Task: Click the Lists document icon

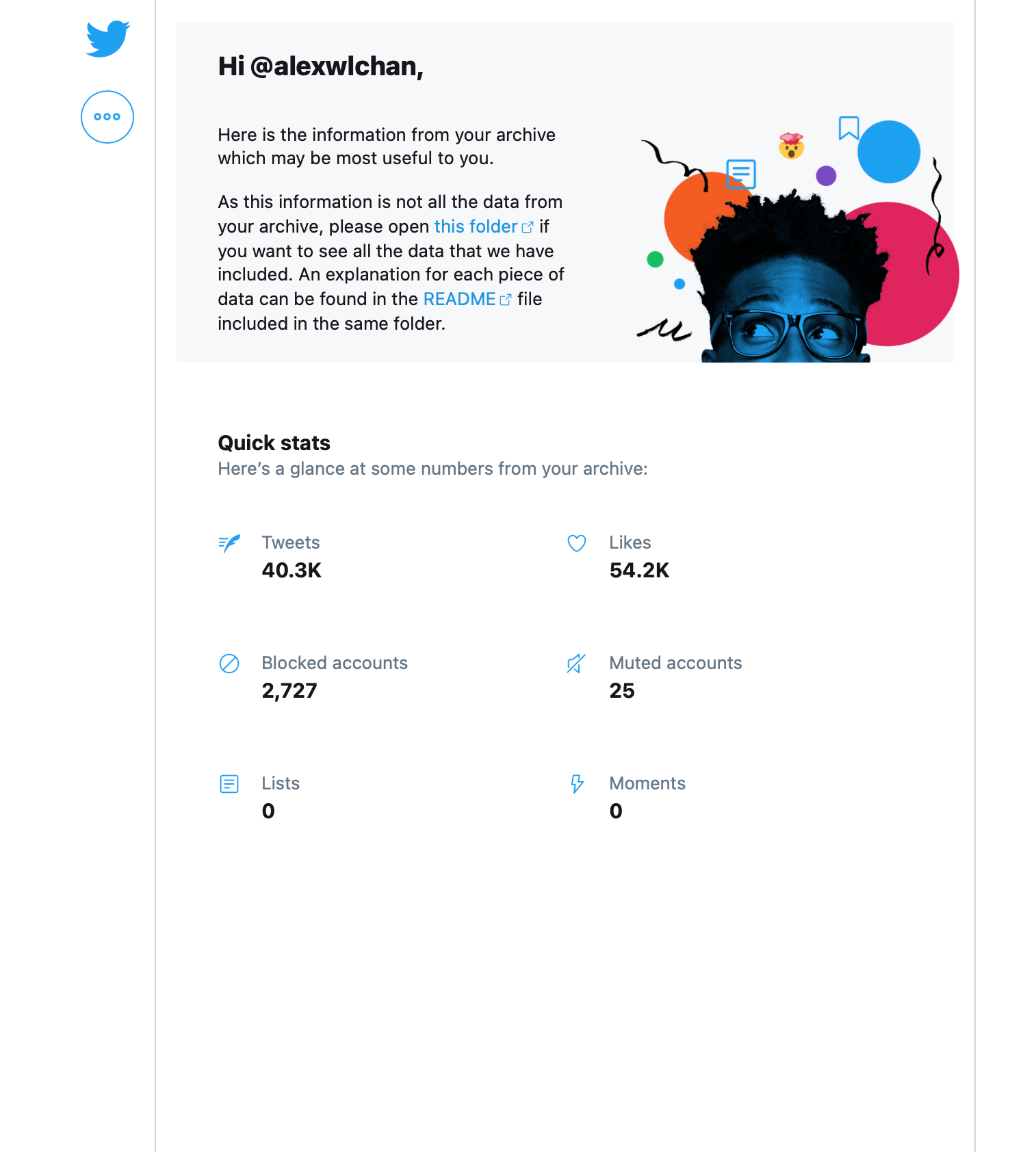Action: point(229,784)
